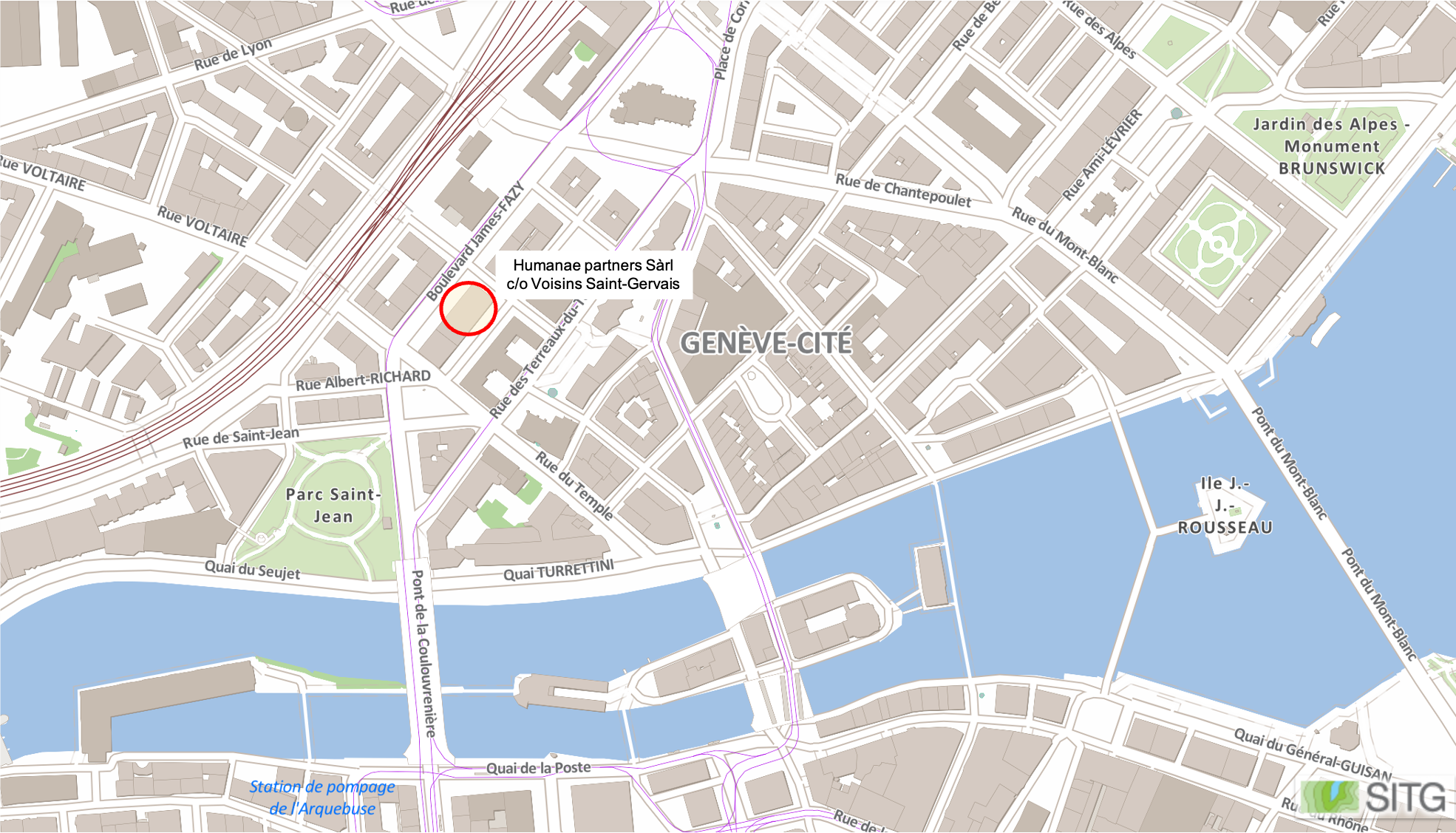Click the Boulevard James-FAZY label

click(x=475, y=241)
